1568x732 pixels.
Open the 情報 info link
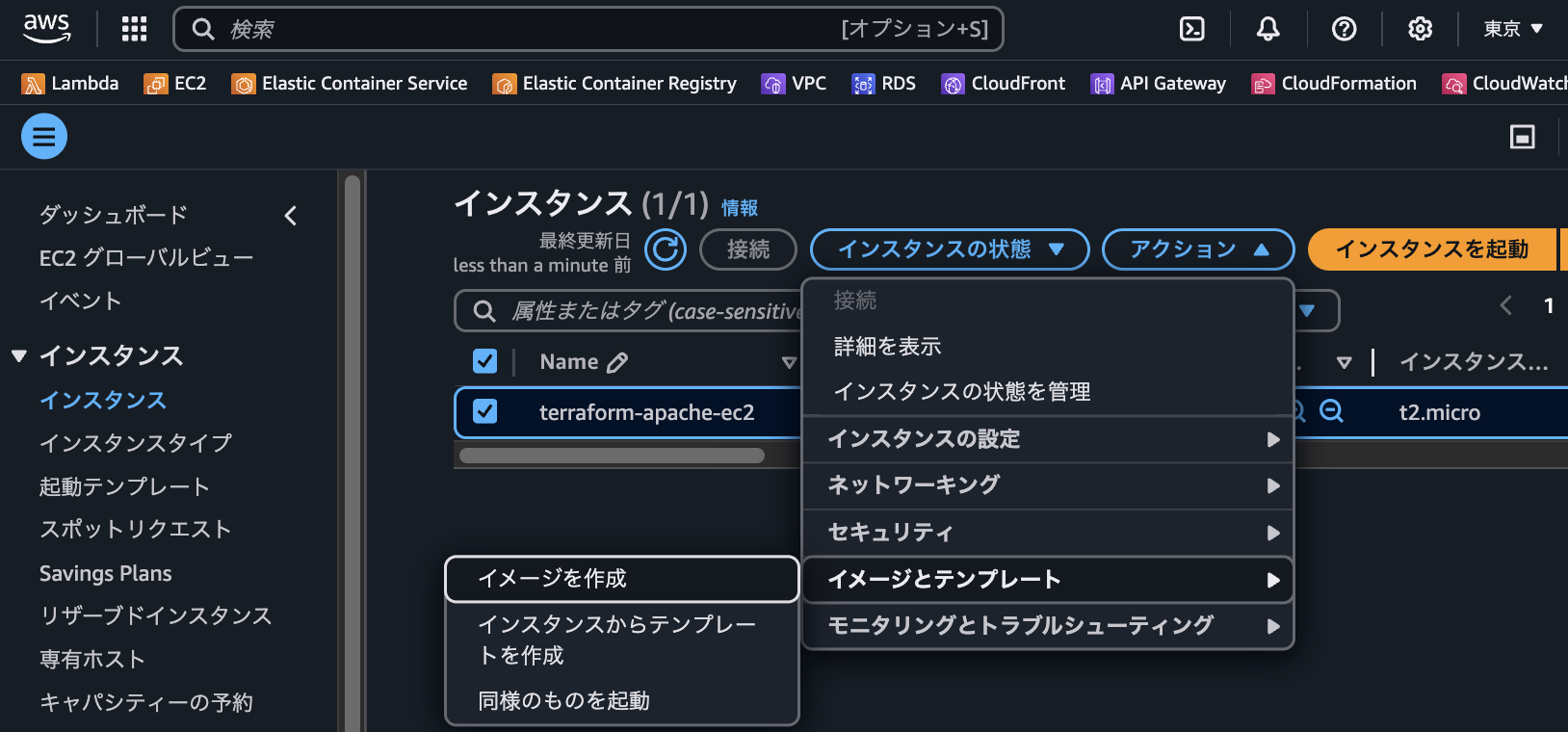740,208
